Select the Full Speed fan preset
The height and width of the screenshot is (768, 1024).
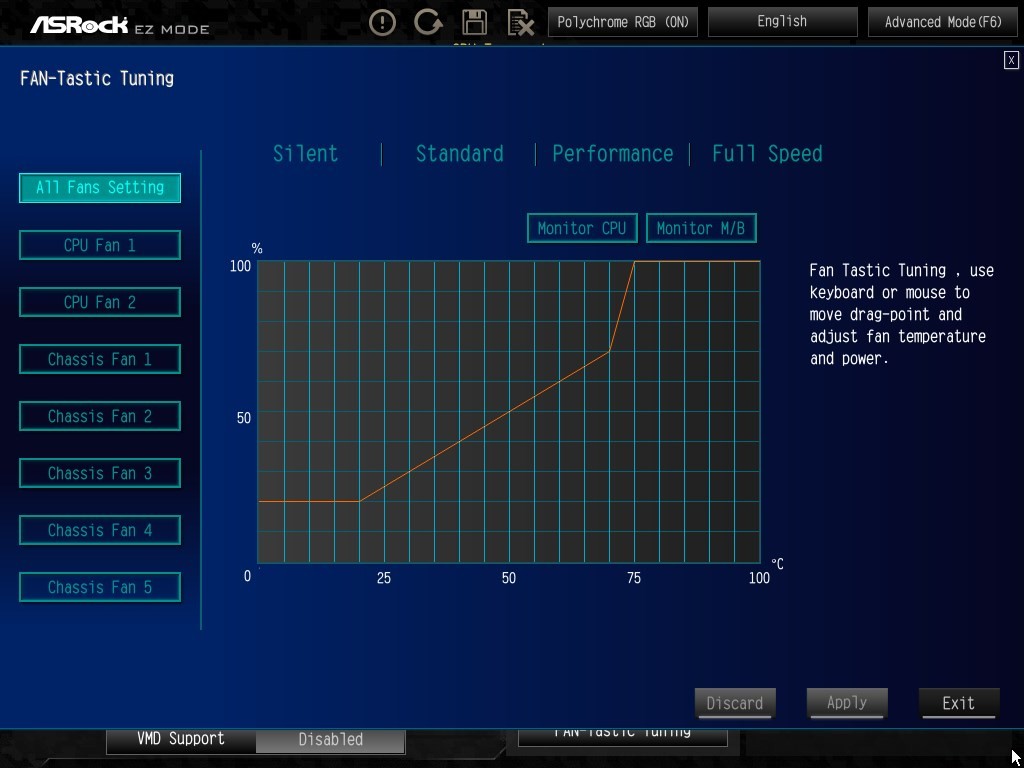[x=767, y=153]
